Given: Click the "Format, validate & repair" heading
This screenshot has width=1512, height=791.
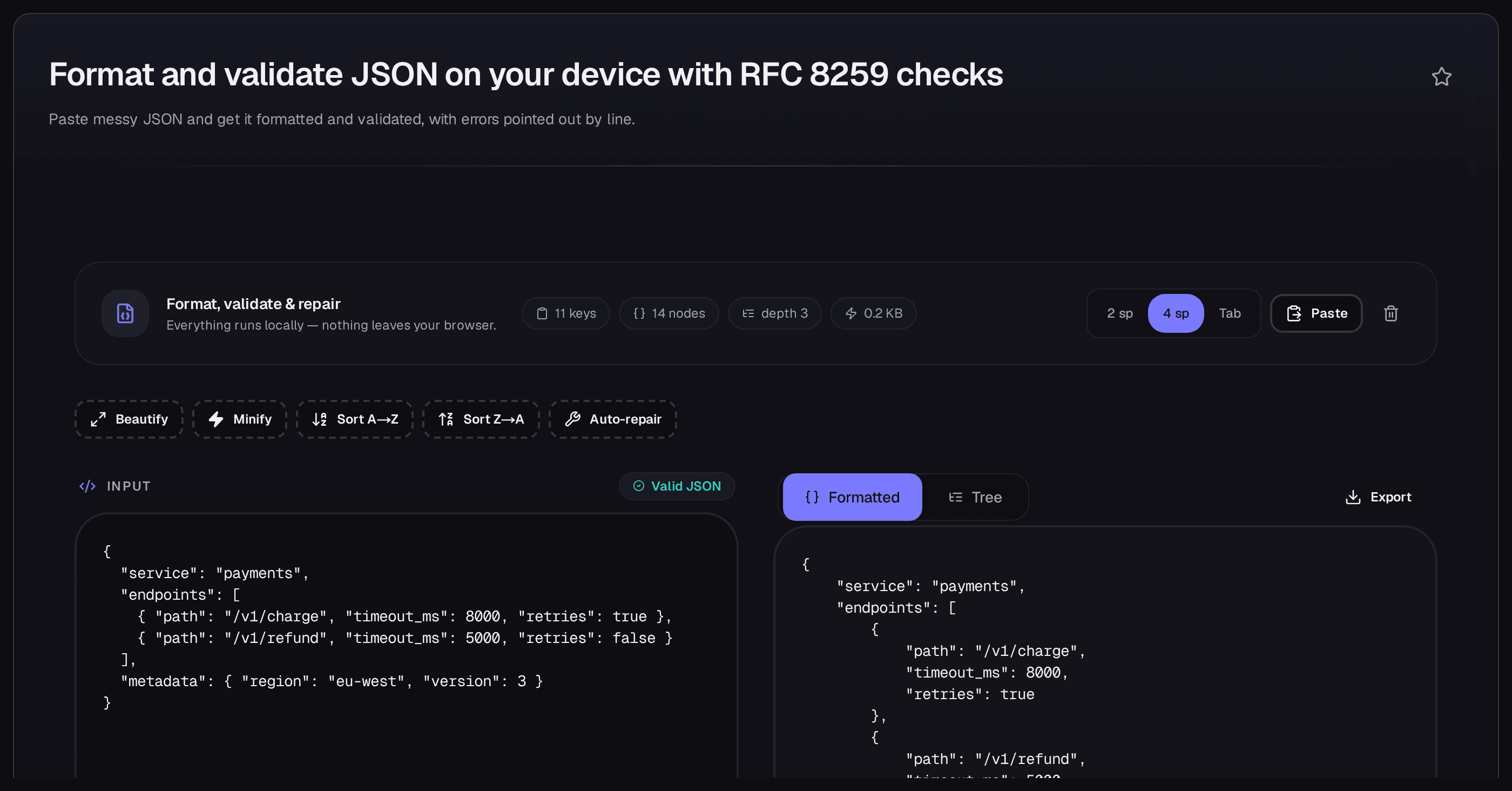Looking at the screenshot, I should (x=253, y=304).
